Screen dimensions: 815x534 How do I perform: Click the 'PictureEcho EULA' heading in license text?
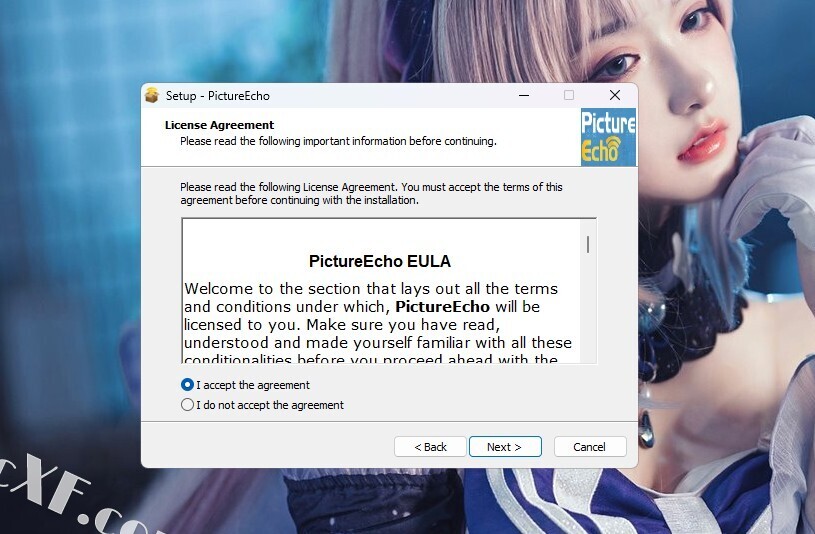(x=379, y=261)
